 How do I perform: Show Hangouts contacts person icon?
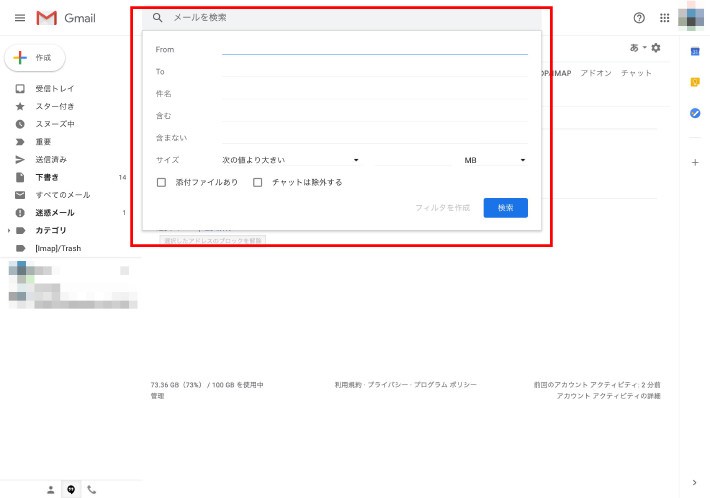(x=51, y=489)
